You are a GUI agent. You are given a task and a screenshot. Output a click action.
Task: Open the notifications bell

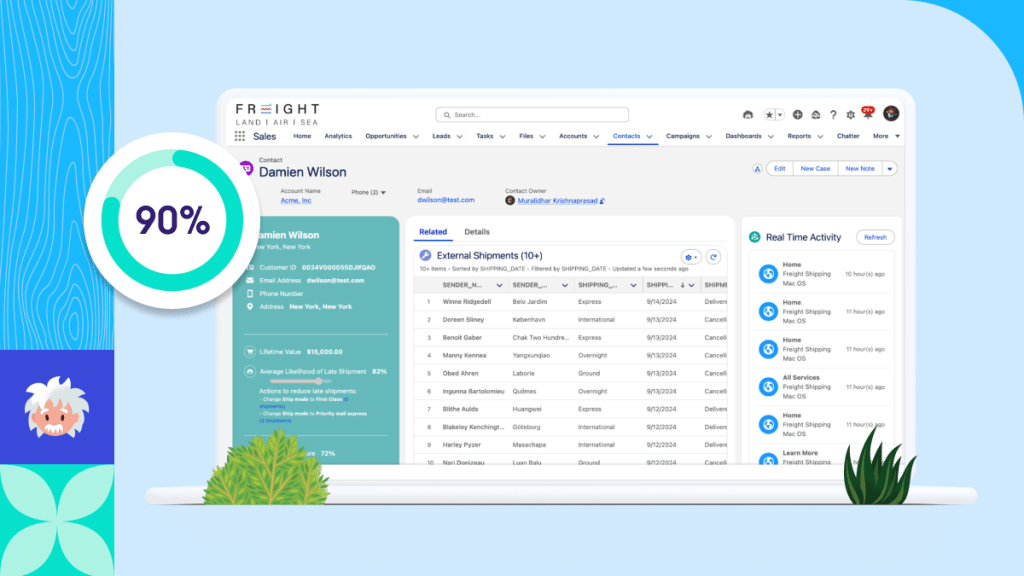coord(867,115)
